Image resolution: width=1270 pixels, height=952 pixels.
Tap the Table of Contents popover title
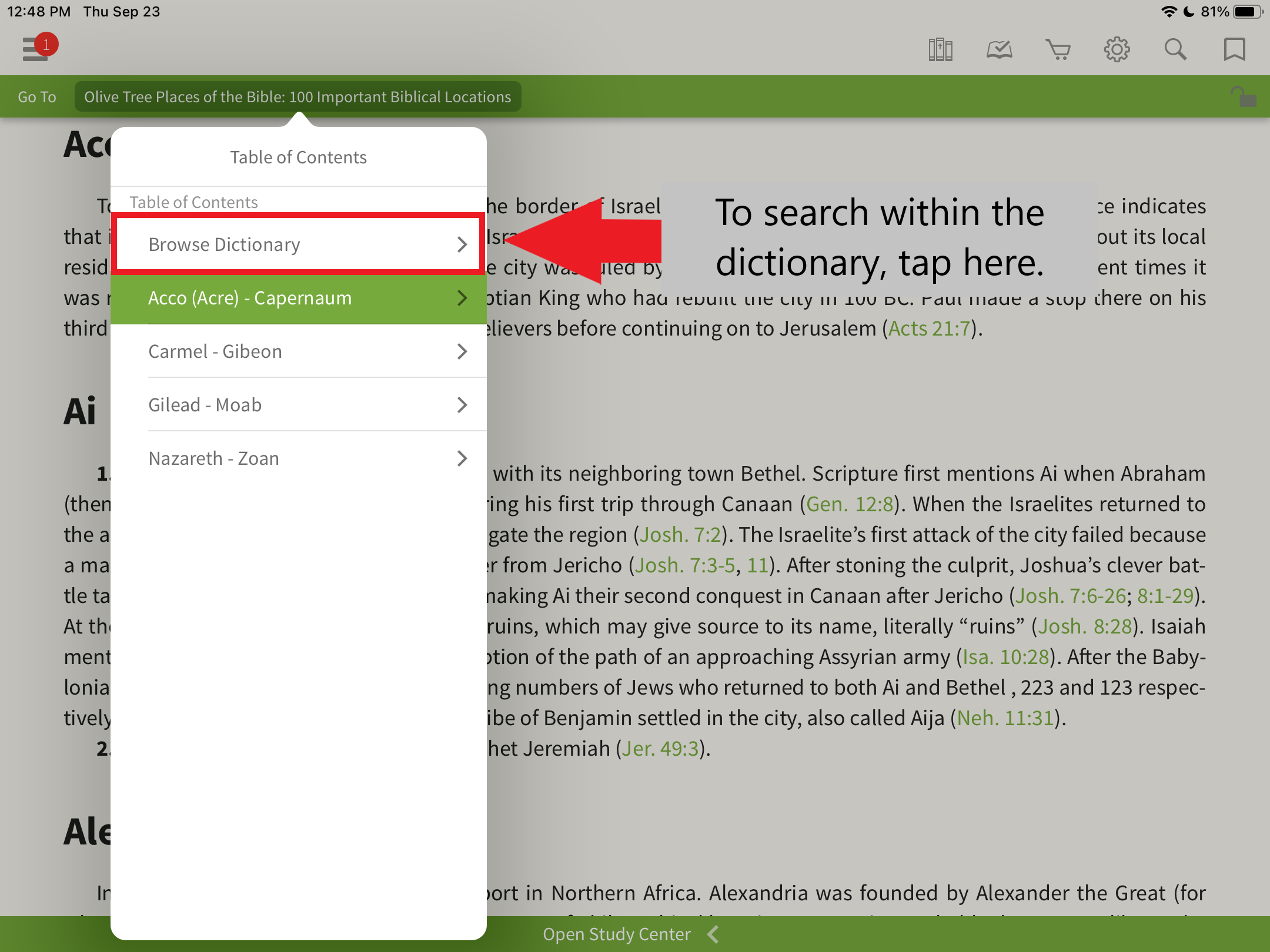[x=299, y=157]
